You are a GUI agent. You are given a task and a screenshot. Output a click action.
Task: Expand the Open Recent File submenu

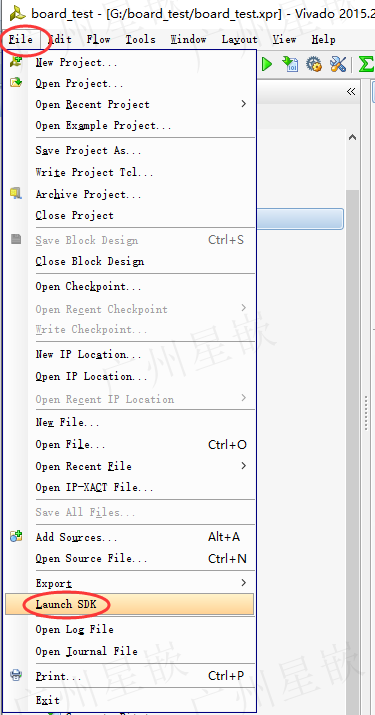pos(244,466)
